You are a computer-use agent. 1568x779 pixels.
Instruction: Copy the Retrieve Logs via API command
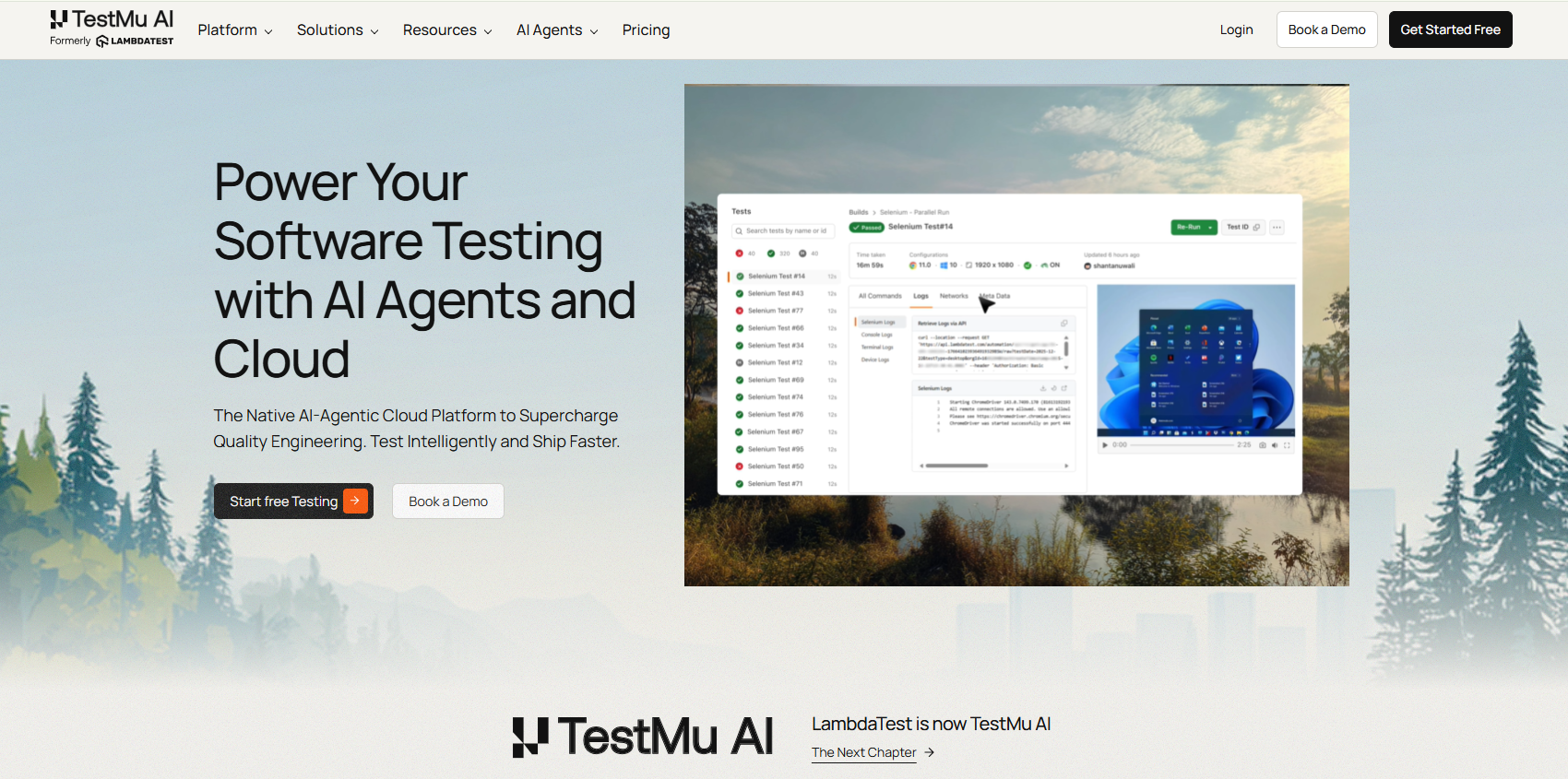coord(1063,324)
